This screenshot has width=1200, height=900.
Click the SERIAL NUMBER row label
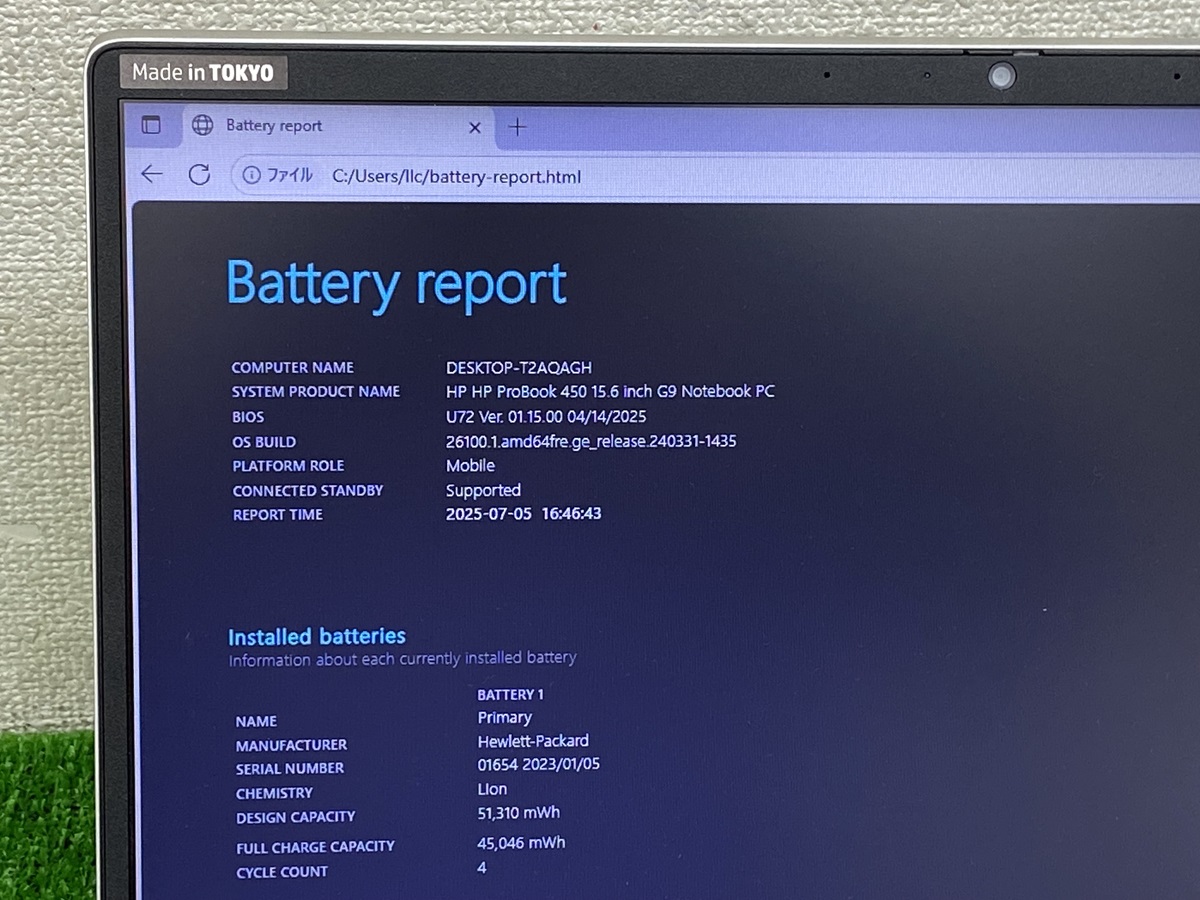click(x=290, y=769)
